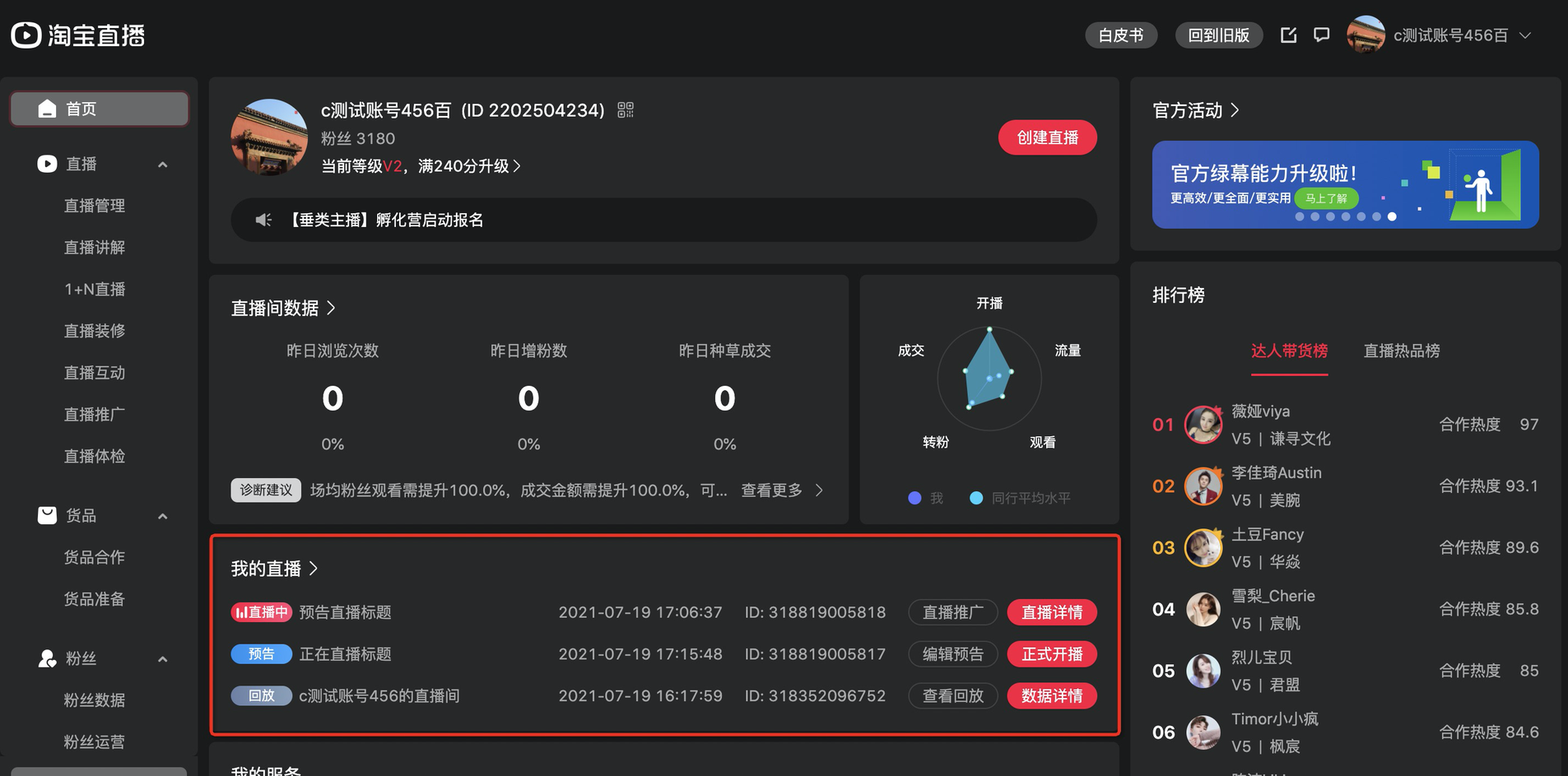
Task: Click the profile avatar photo in account card
Action: (269, 137)
